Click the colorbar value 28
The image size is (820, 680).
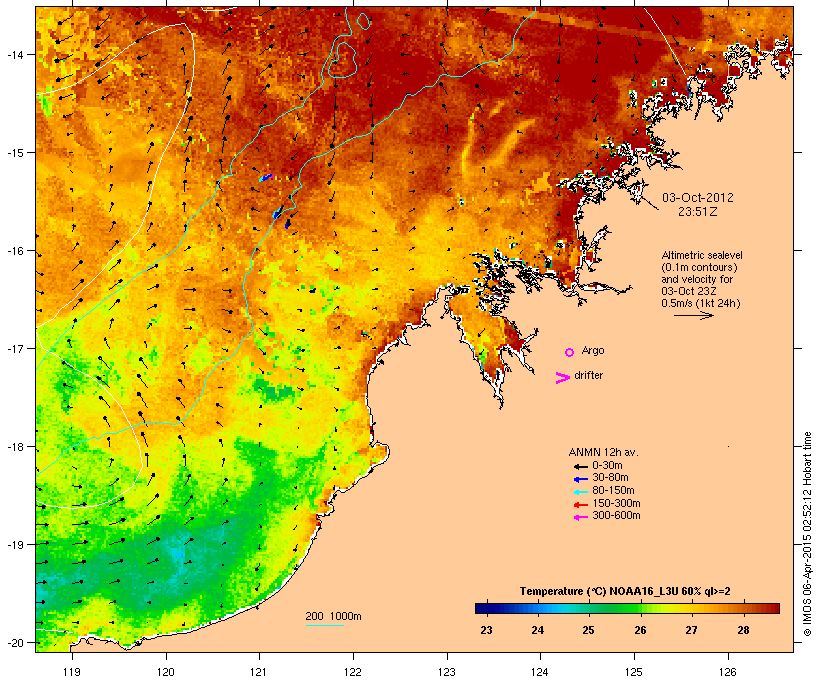click(743, 630)
